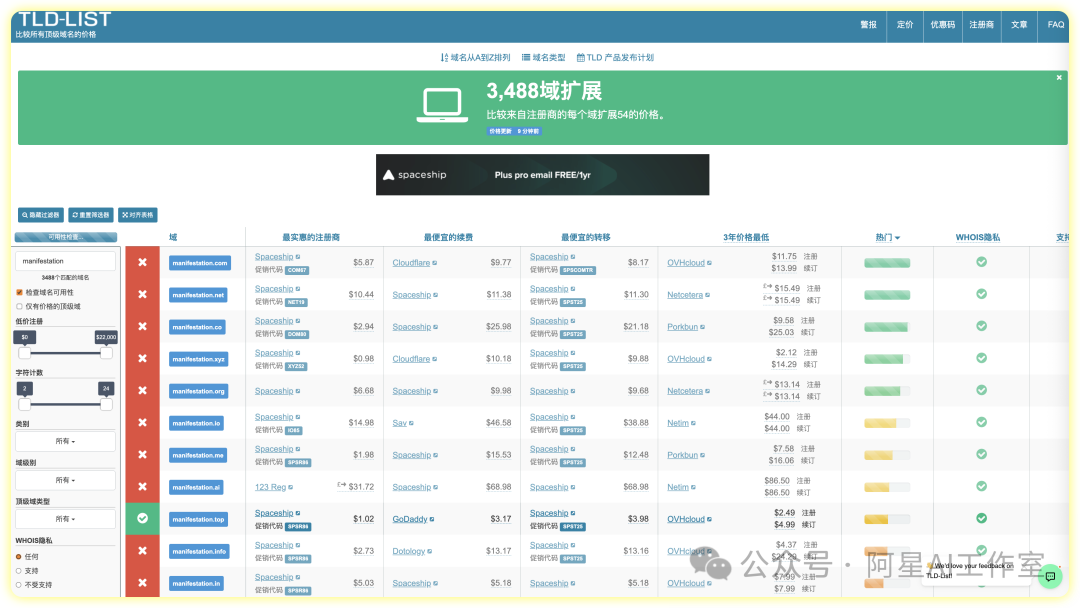Open the OVHcloud link in manifestation.com row
Viewport: 1080px width, 608px height.
[x=685, y=263]
